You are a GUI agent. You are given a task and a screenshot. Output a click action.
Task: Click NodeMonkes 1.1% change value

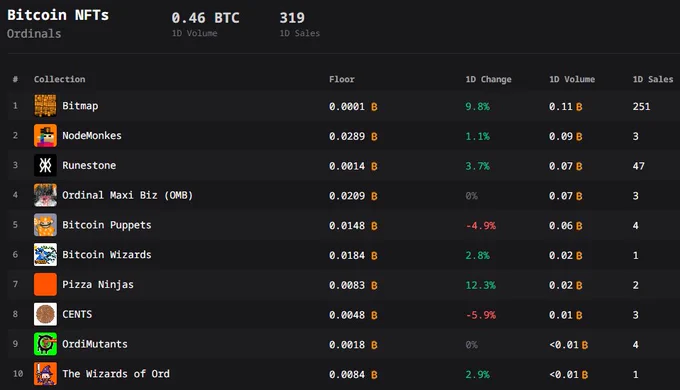point(477,136)
